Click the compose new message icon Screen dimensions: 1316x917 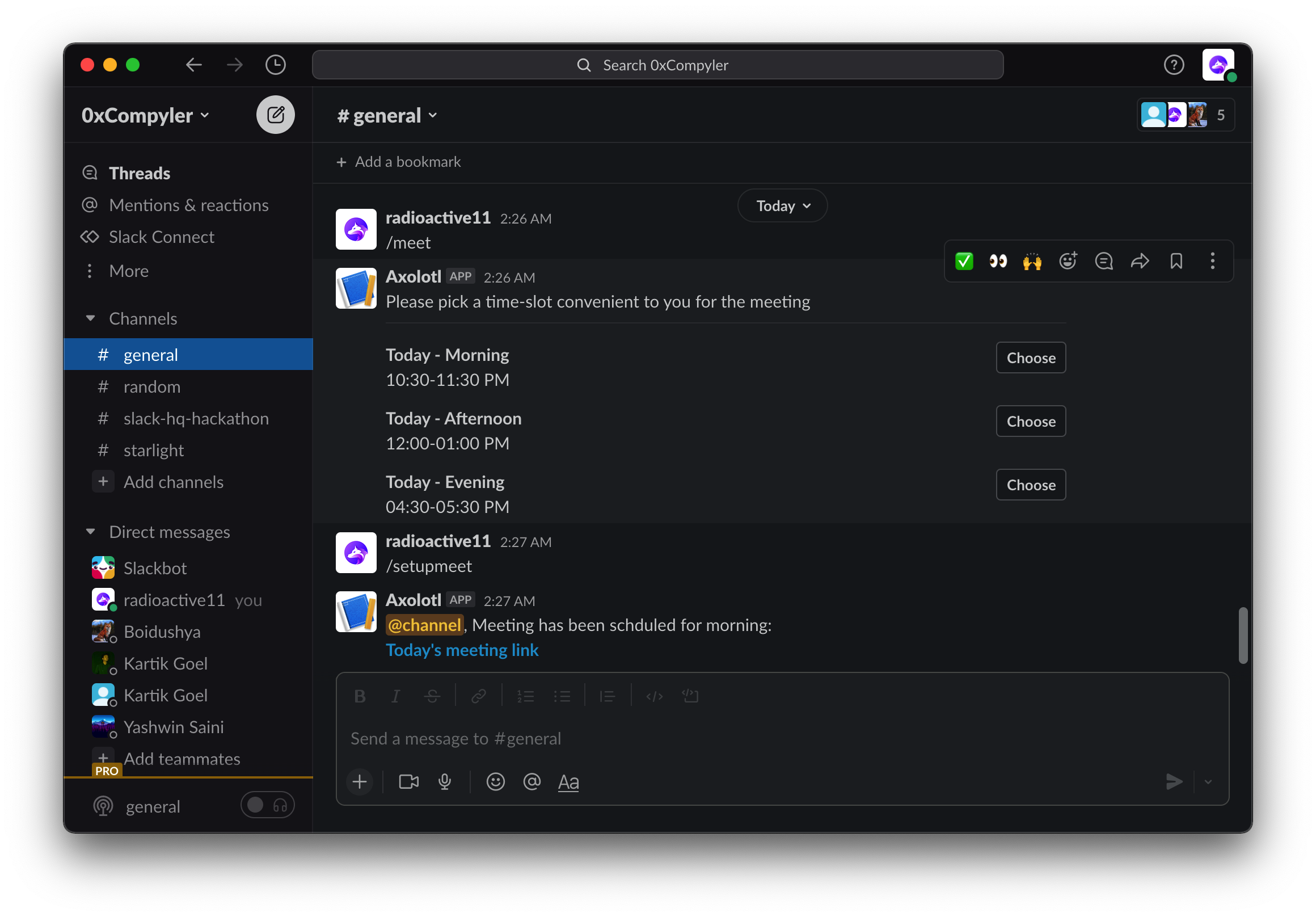(275, 115)
